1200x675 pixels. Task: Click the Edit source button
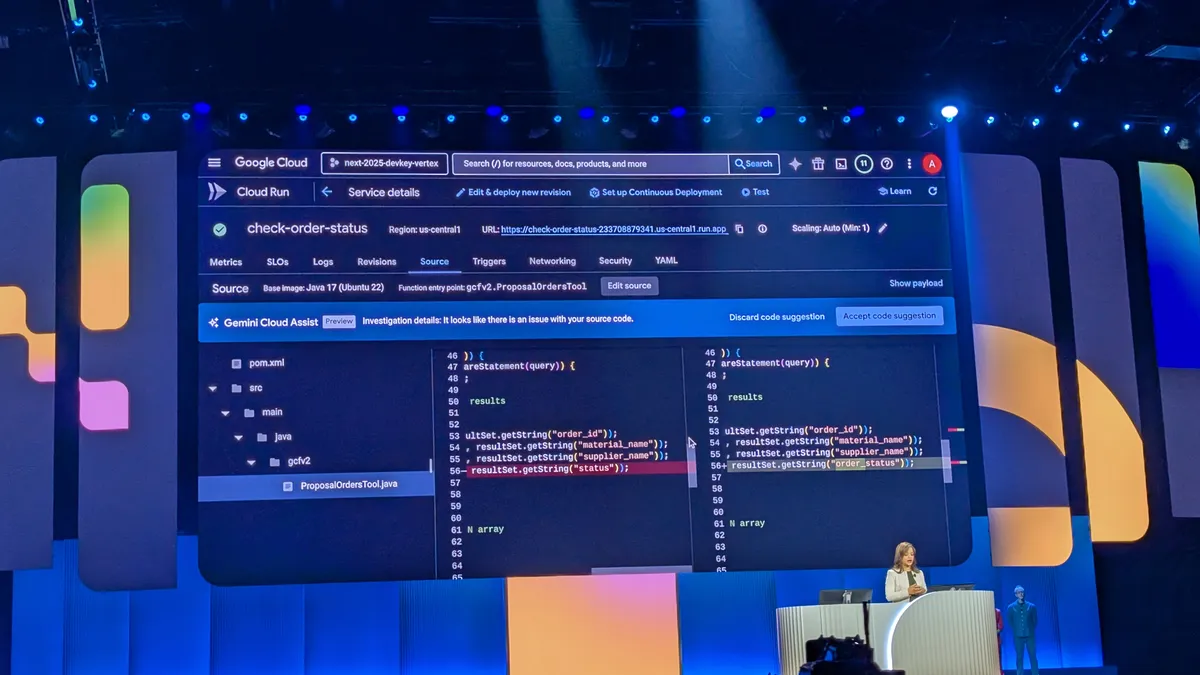click(x=629, y=286)
